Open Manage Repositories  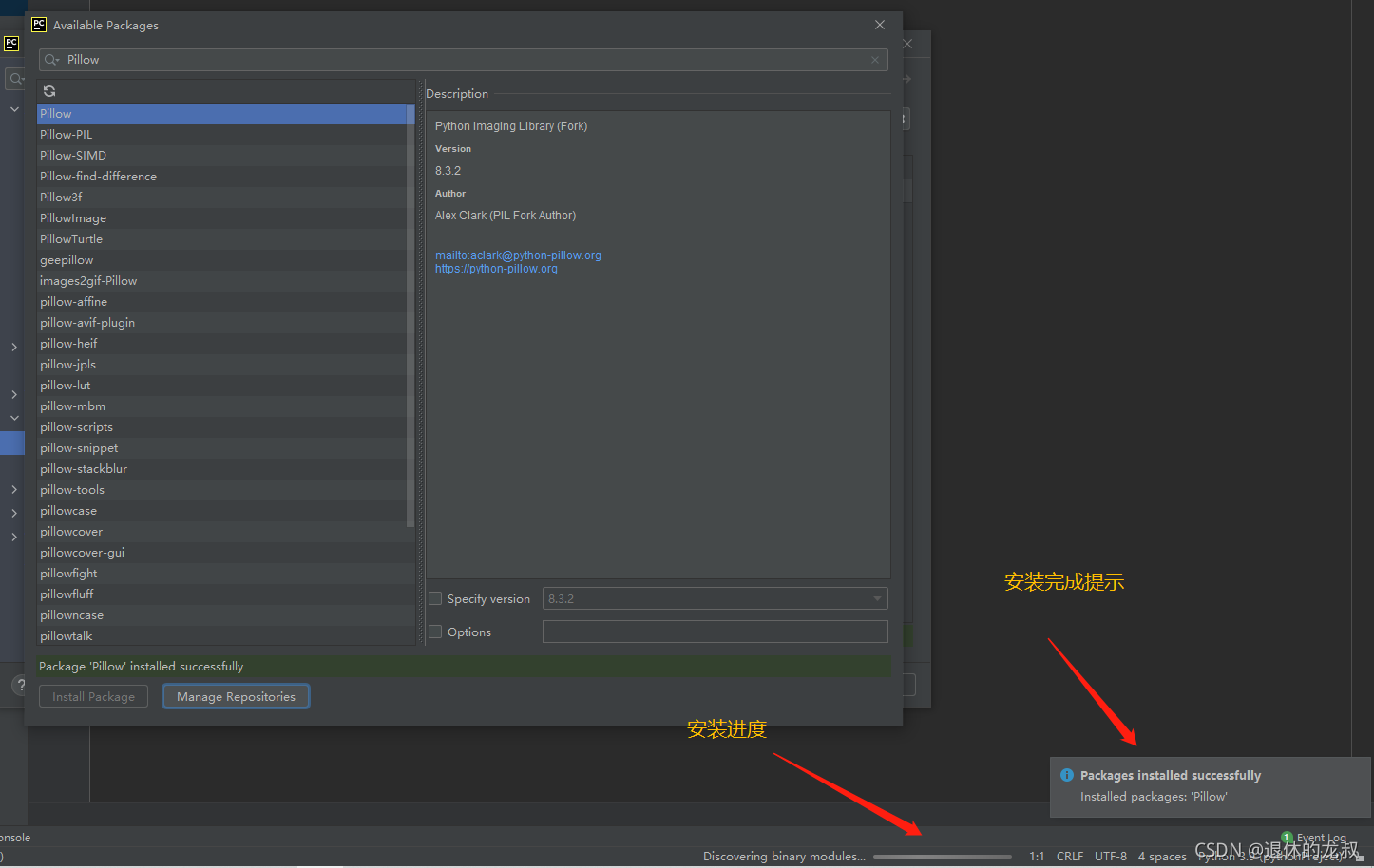coord(236,696)
